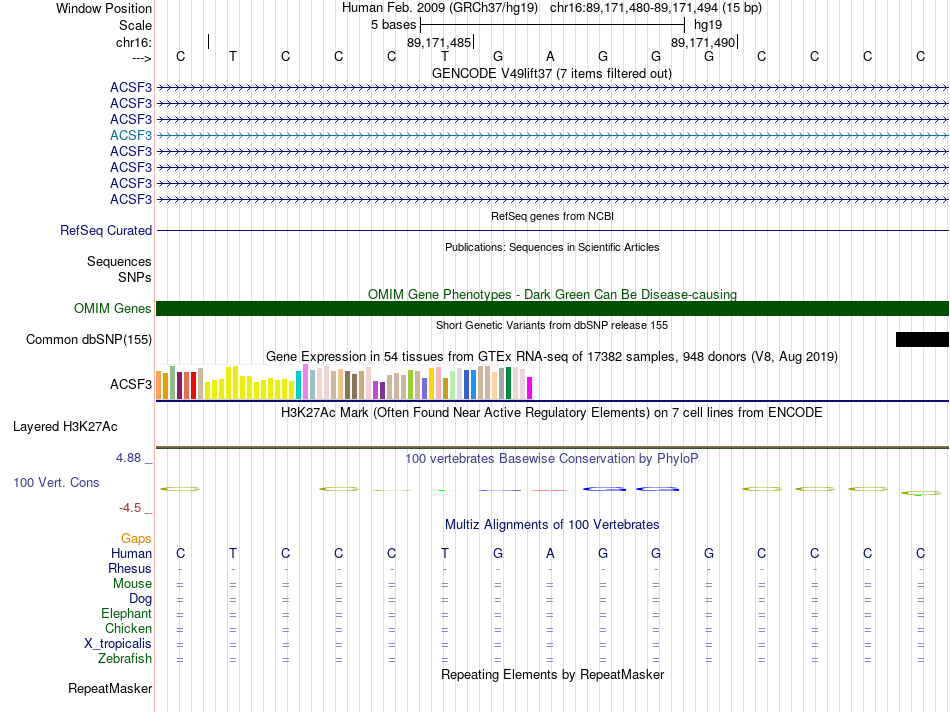Select the X_tropicalis alignment row label
The width and height of the screenshot is (950, 712).
[118, 643]
